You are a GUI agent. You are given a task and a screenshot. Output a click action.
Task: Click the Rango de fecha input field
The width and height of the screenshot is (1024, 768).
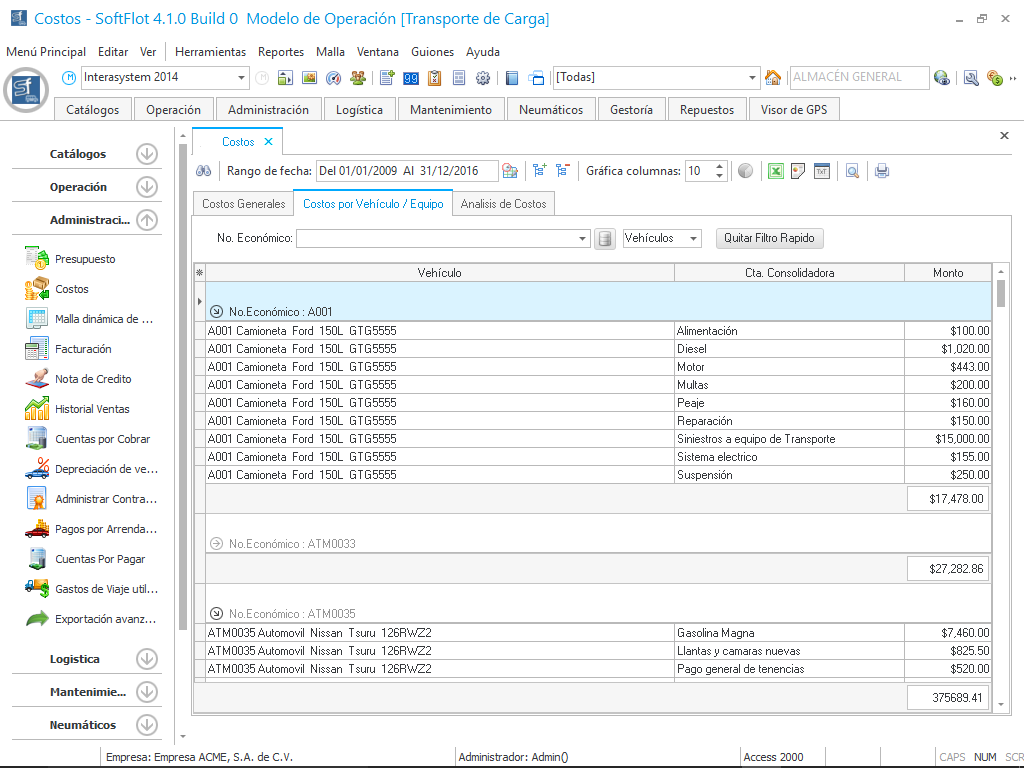click(x=406, y=171)
